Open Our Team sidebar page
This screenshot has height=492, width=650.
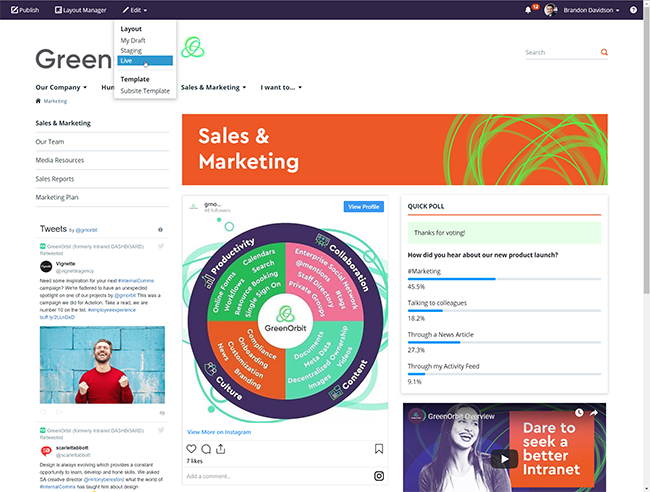50,142
